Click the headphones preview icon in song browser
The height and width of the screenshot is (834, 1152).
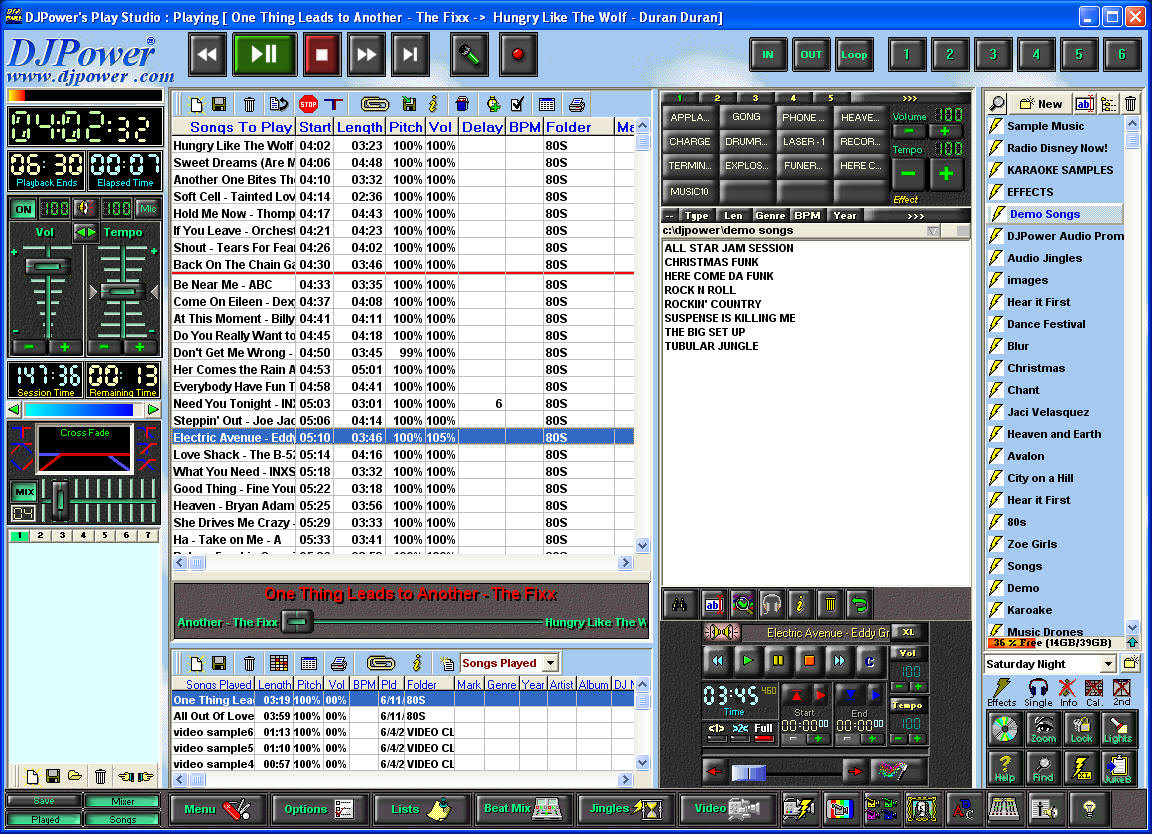771,604
